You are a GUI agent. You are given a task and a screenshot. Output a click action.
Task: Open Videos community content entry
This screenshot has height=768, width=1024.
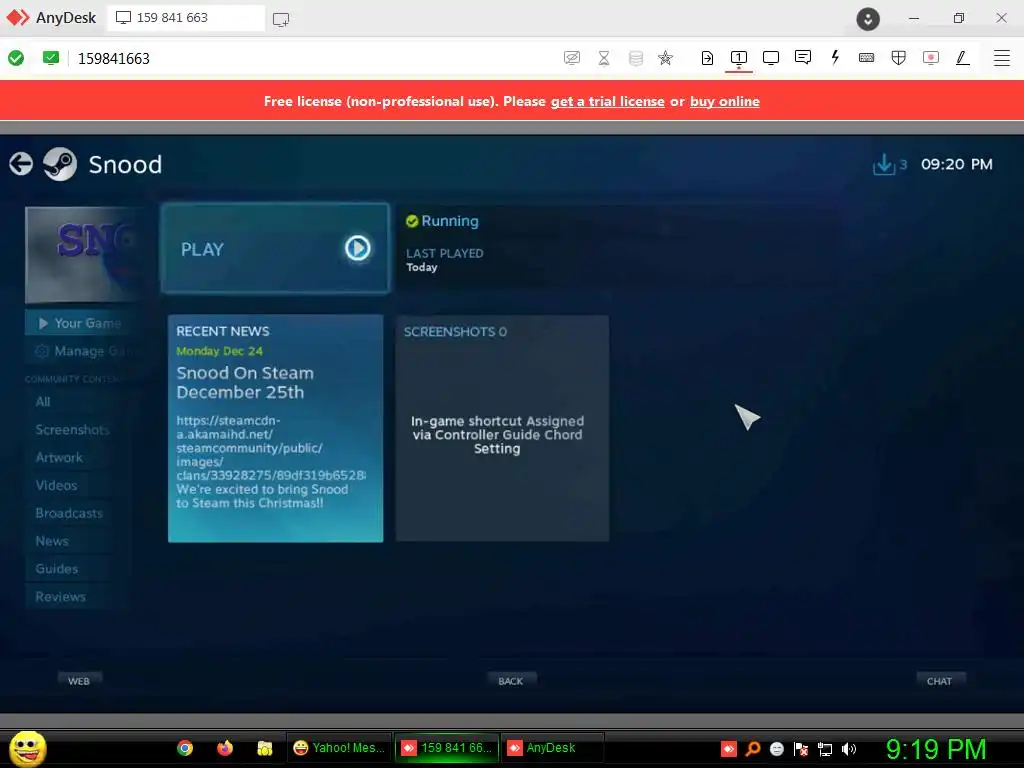[57, 485]
